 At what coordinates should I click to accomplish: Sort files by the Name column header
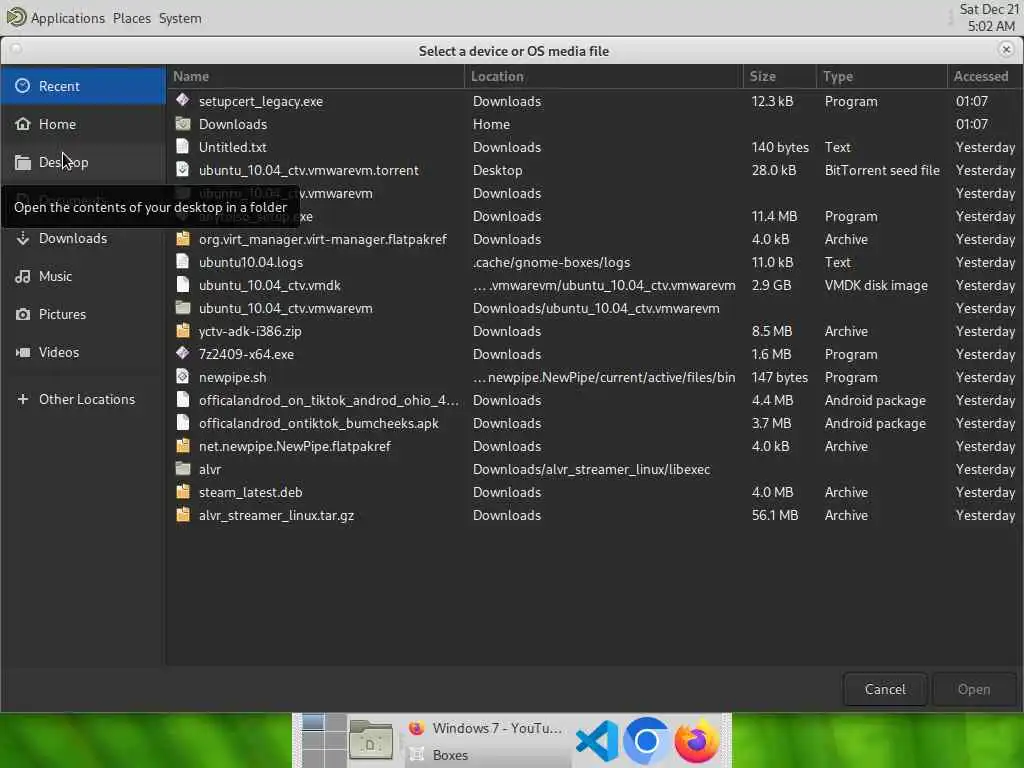pyautogui.click(x=315, y=76)
